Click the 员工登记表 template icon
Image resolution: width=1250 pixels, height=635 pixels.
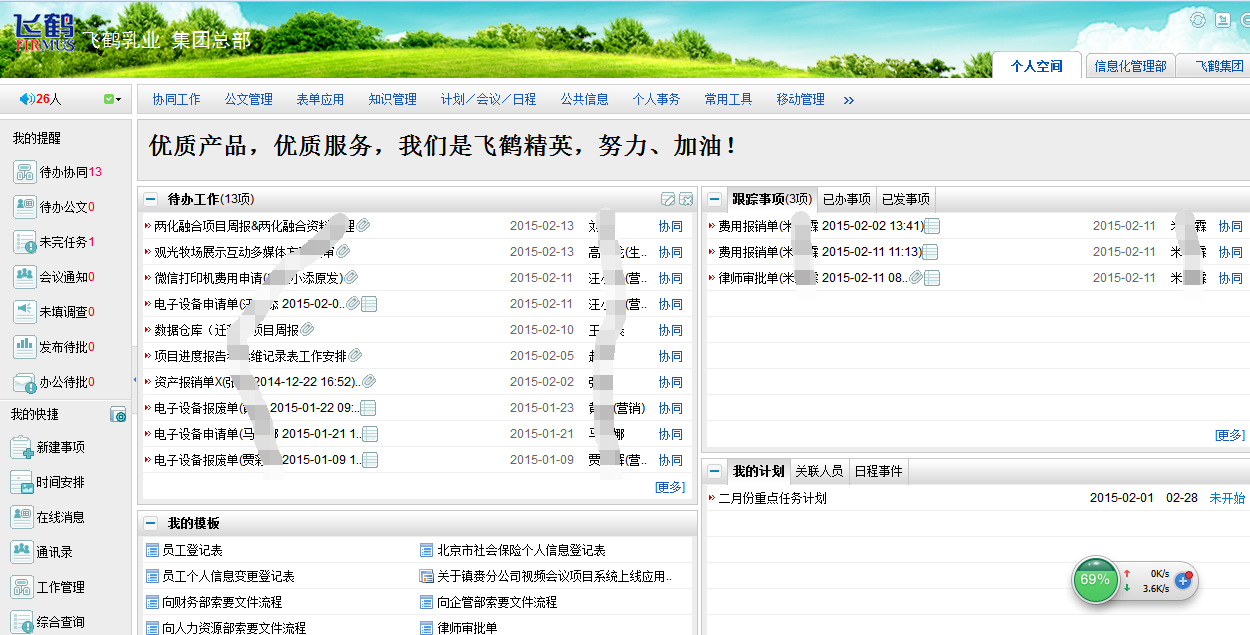click(153, 550)
